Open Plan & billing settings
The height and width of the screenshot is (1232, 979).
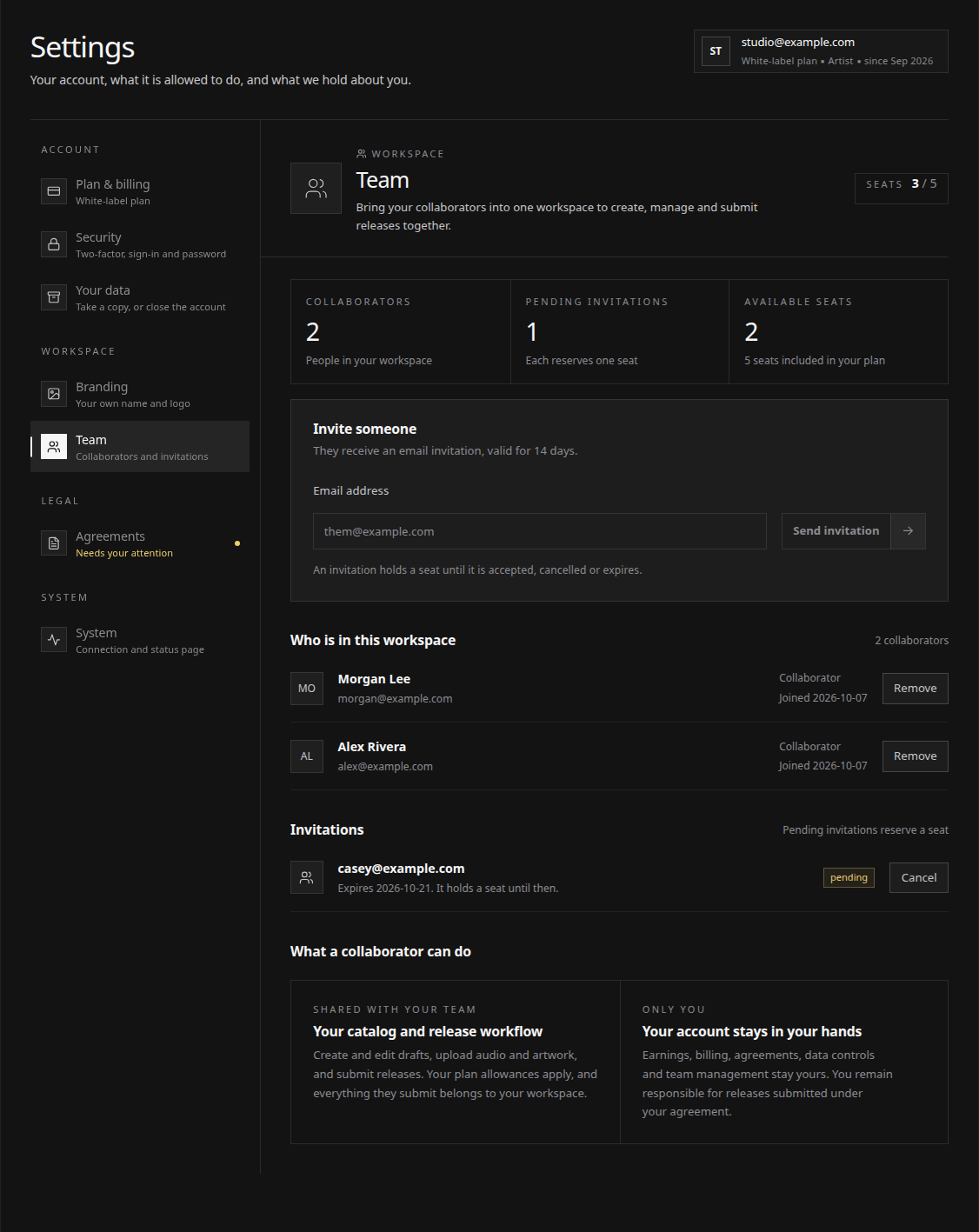(140, 191)
